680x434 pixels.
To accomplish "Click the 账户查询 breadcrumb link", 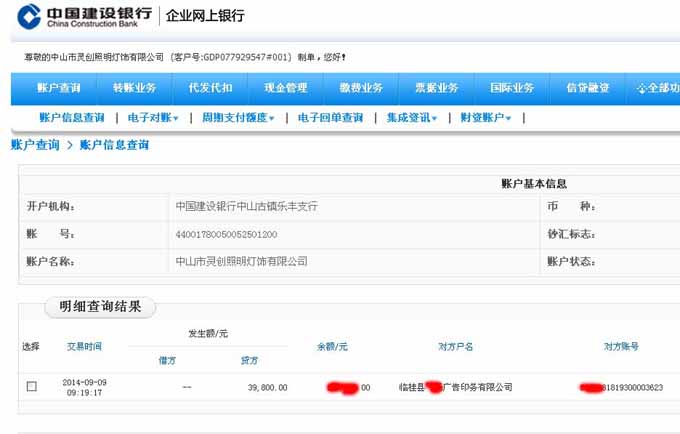I will pos(35,145).
